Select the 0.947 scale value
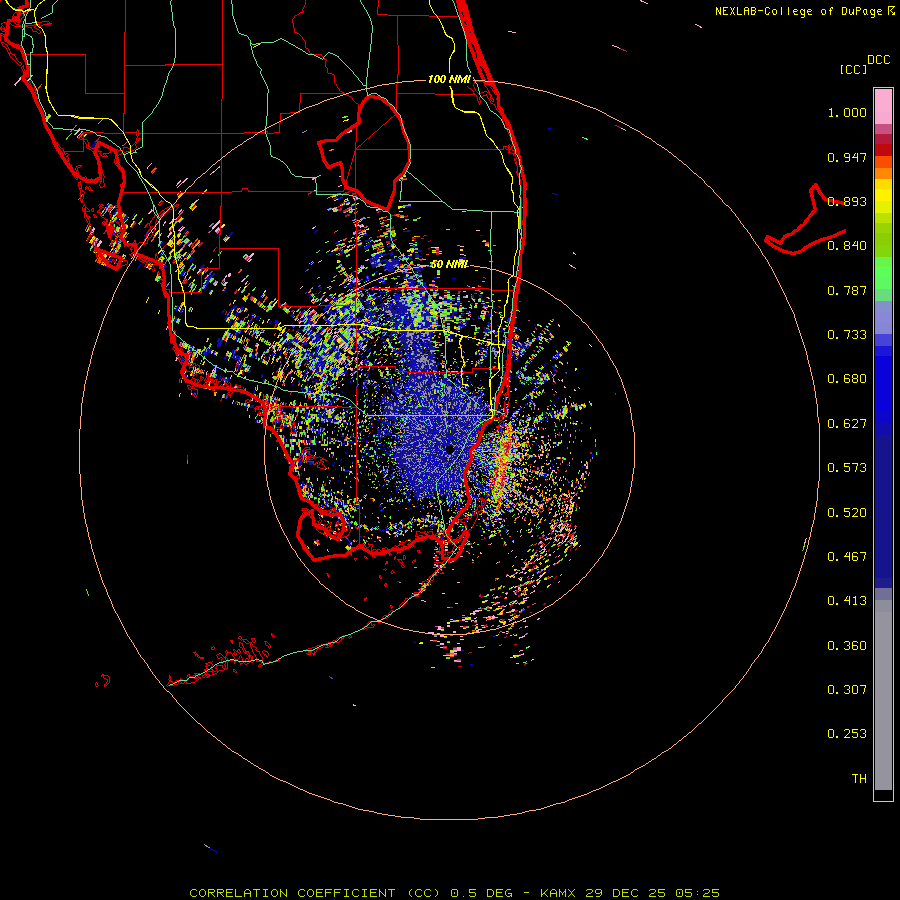This screenshot has height=900, width=900. pos(847,157)
